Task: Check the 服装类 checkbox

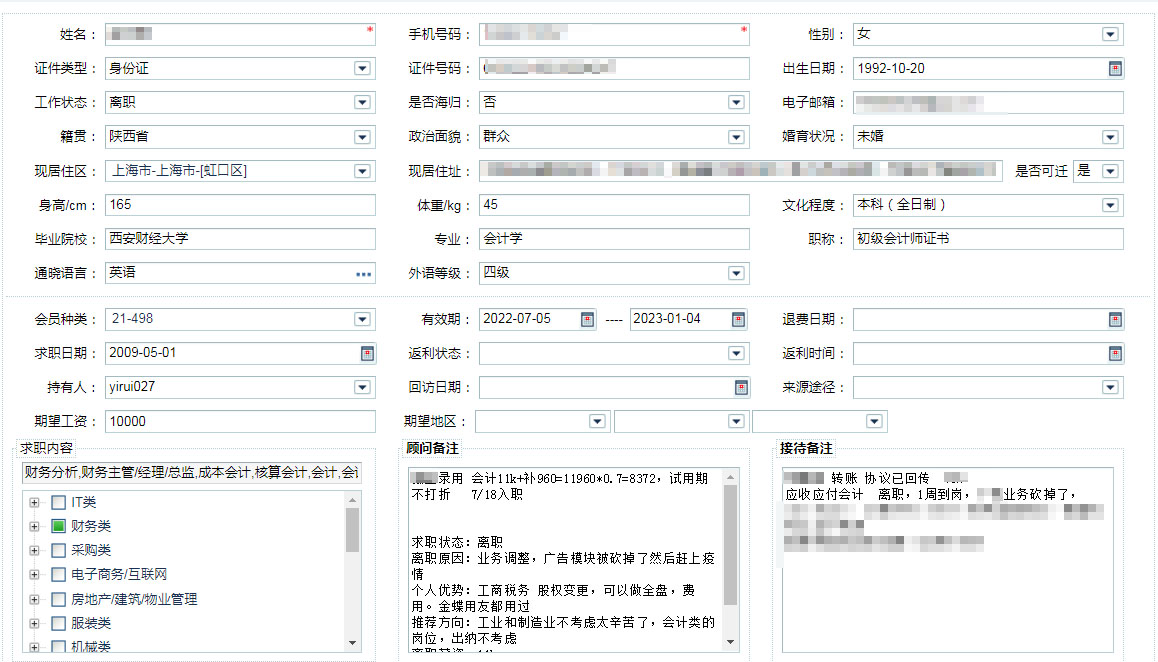Action: [58, 624]
